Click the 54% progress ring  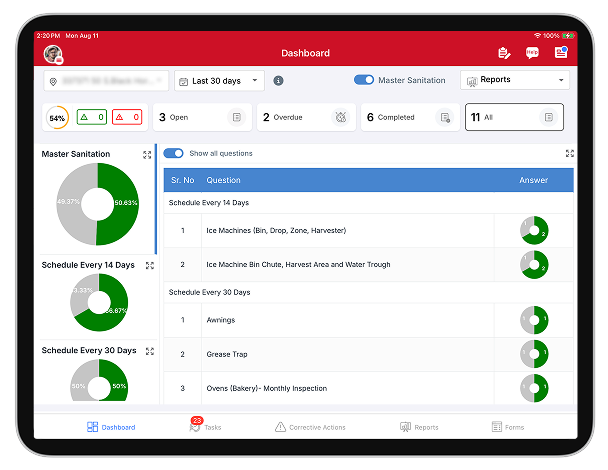58,118
